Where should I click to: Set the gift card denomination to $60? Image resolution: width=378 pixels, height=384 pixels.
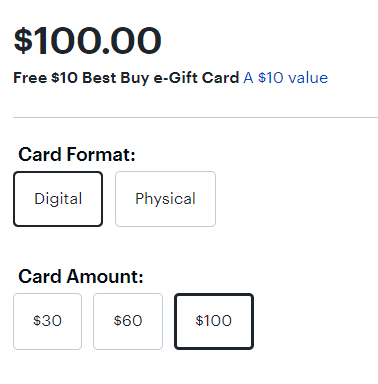coord(128,321)
